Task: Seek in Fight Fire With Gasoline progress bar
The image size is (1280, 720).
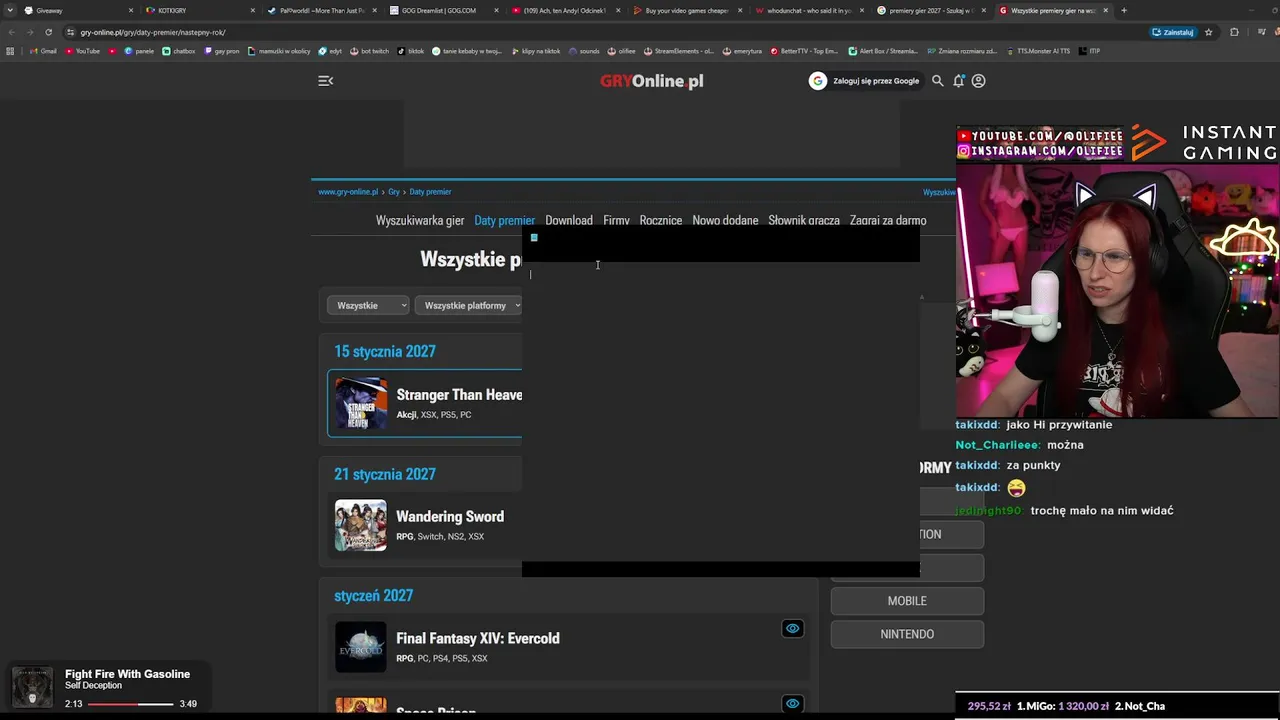Action: (131, 704)
